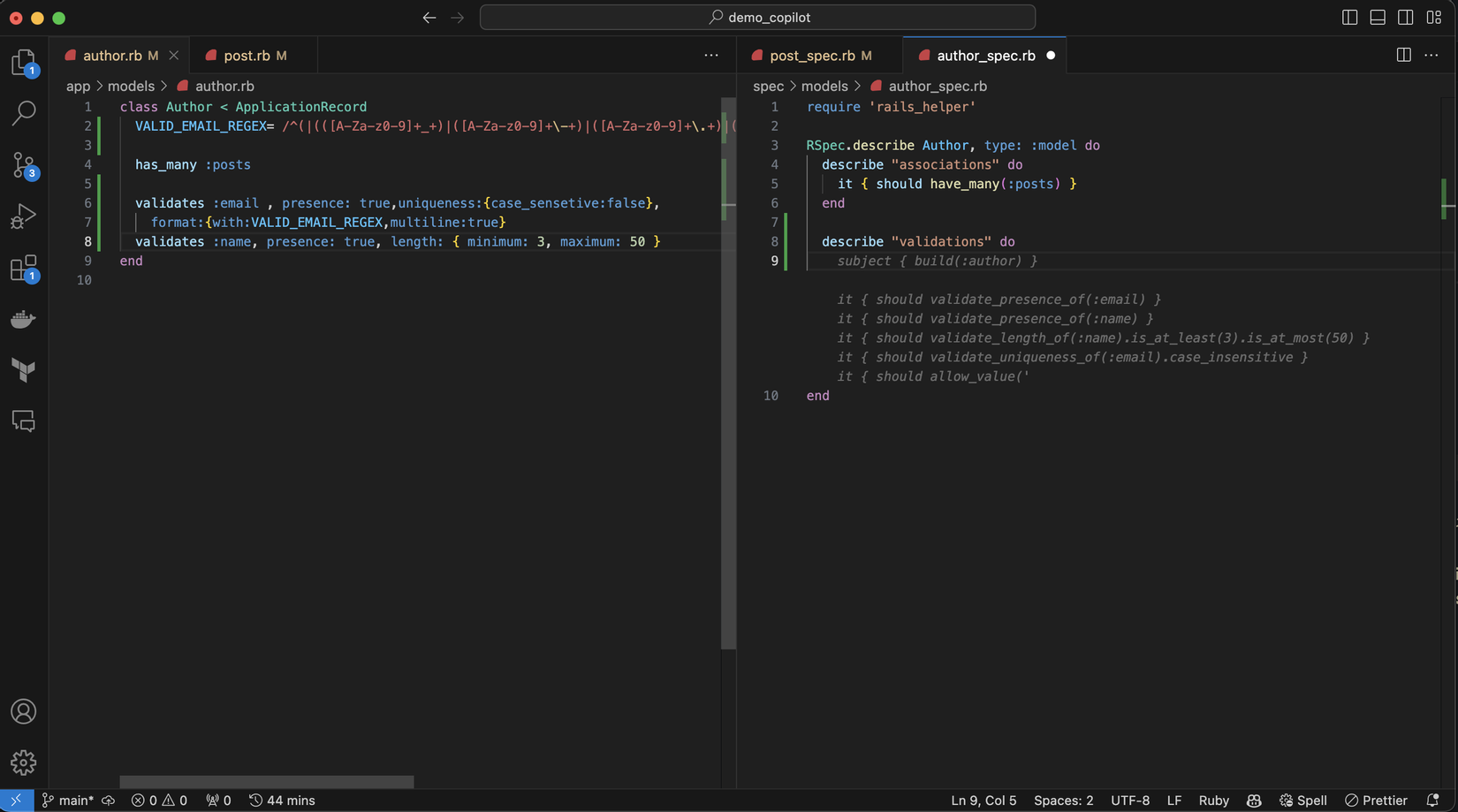
Task: Switch to the post.rb tab
Action: point(247,56)
